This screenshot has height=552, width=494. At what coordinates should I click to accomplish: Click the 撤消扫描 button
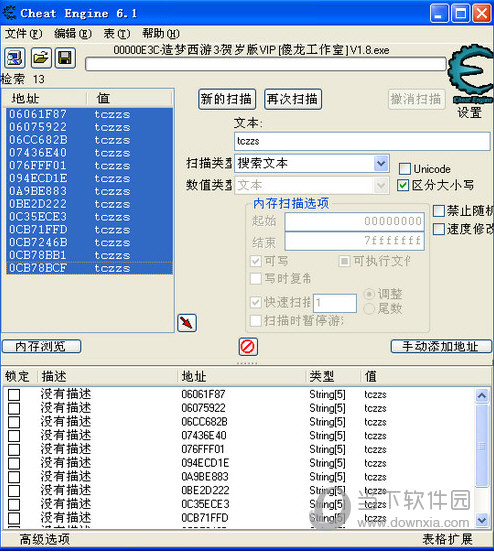[416, 99]
